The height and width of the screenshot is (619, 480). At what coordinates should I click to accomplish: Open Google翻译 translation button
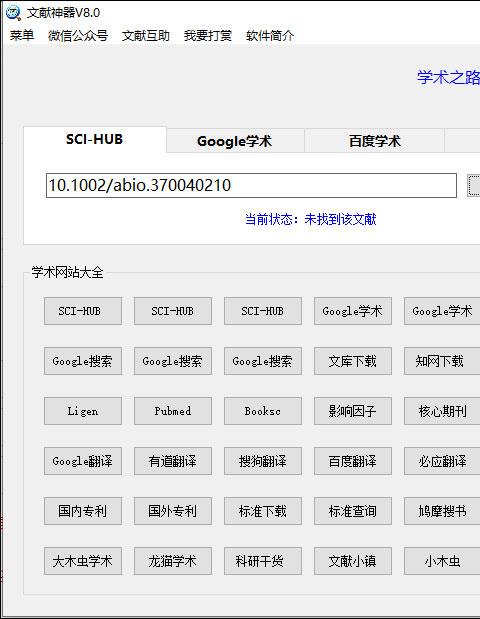coord(83,461)
